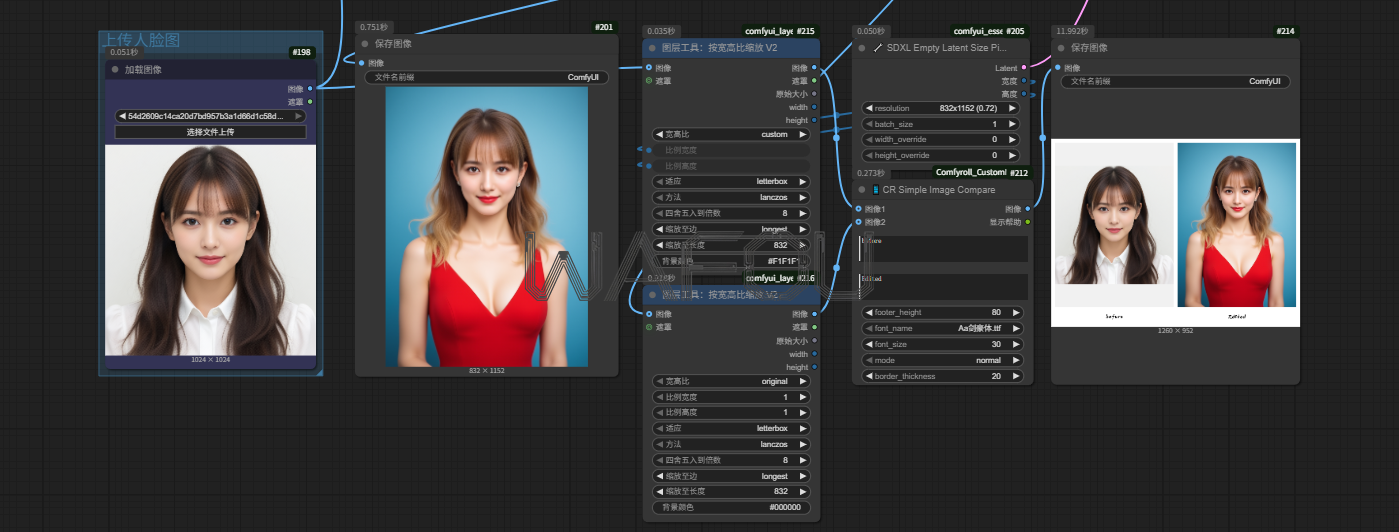
Task: Click the 'Edited' text box in CR Compare
Action: click(942, 287)
